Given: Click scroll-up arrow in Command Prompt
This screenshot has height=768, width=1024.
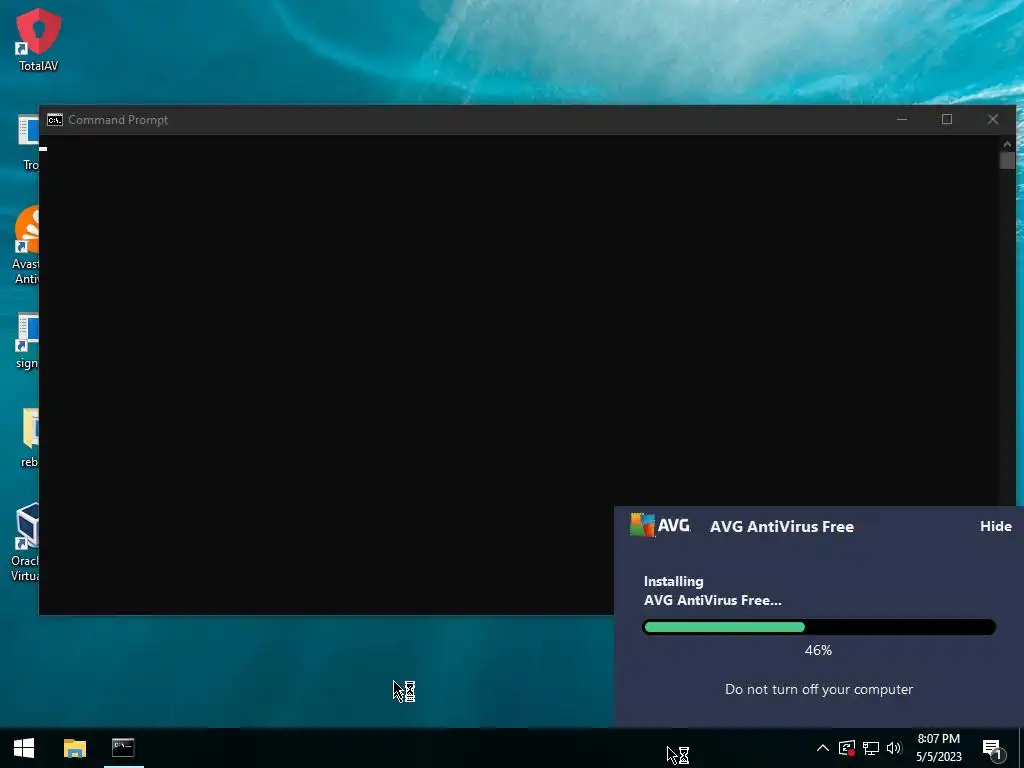Looking at the screenshot, I should [x=1006, y=144].
